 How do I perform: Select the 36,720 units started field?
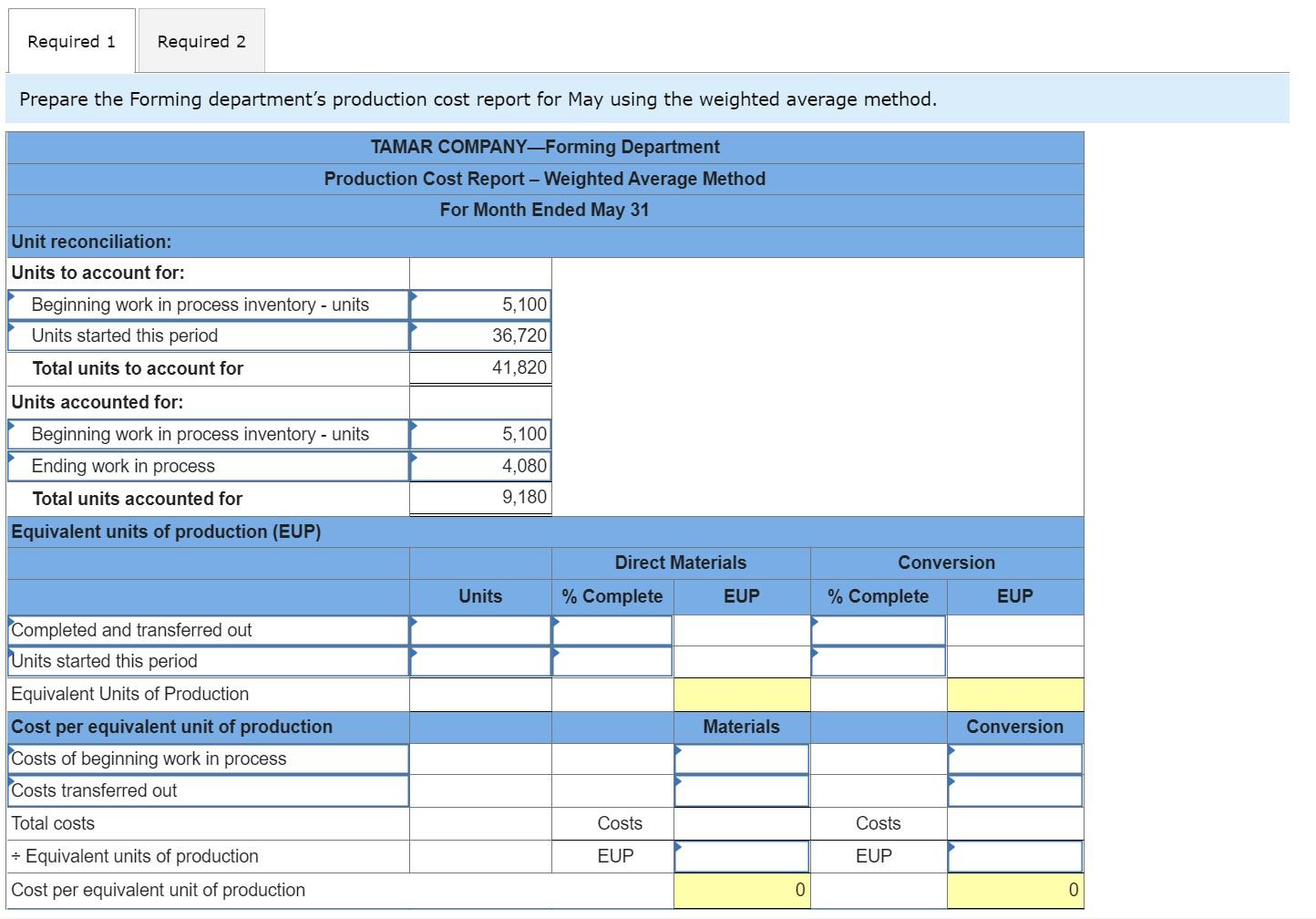(480, 336)
